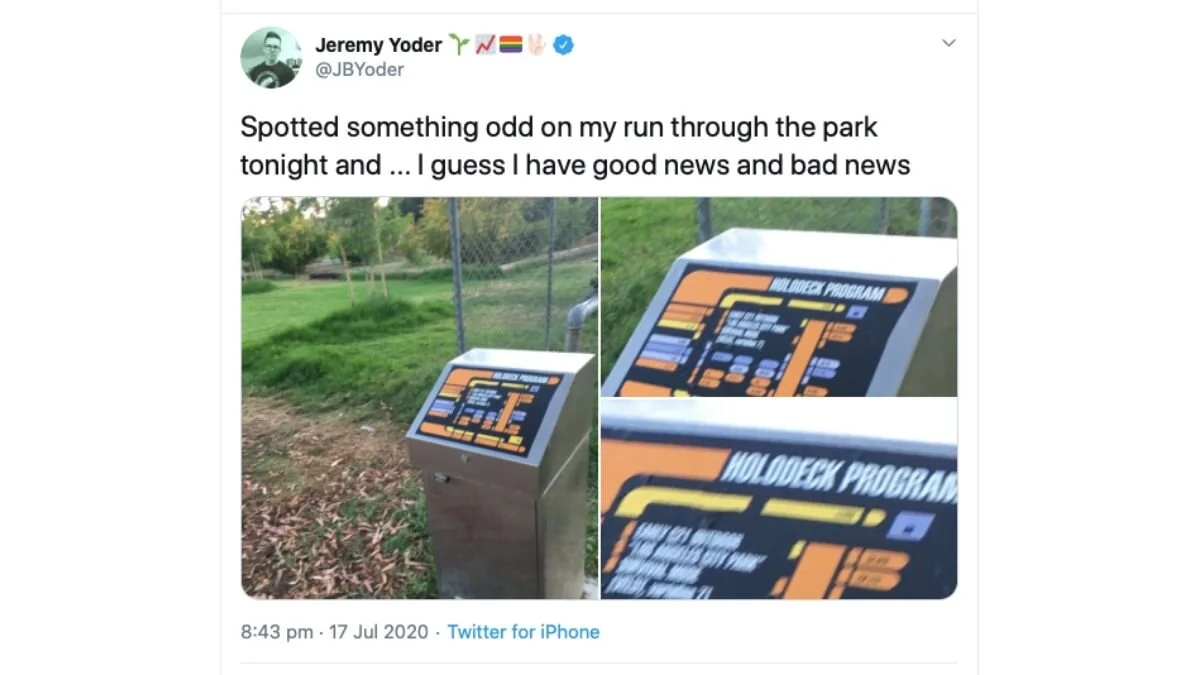Open the @JBYoder handle link

(x=360, y=70)
